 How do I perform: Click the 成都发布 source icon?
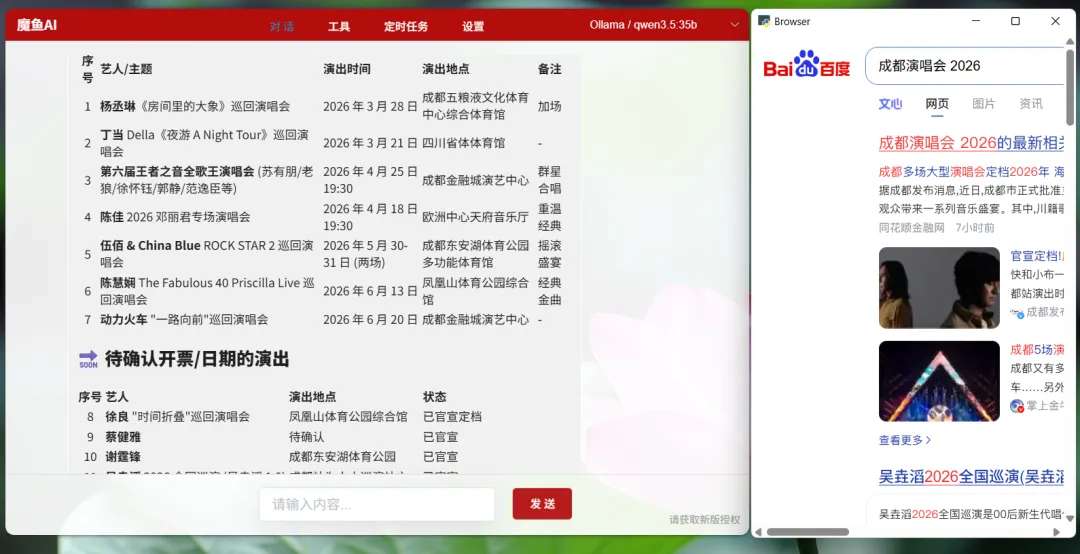tap(1017, 313)
